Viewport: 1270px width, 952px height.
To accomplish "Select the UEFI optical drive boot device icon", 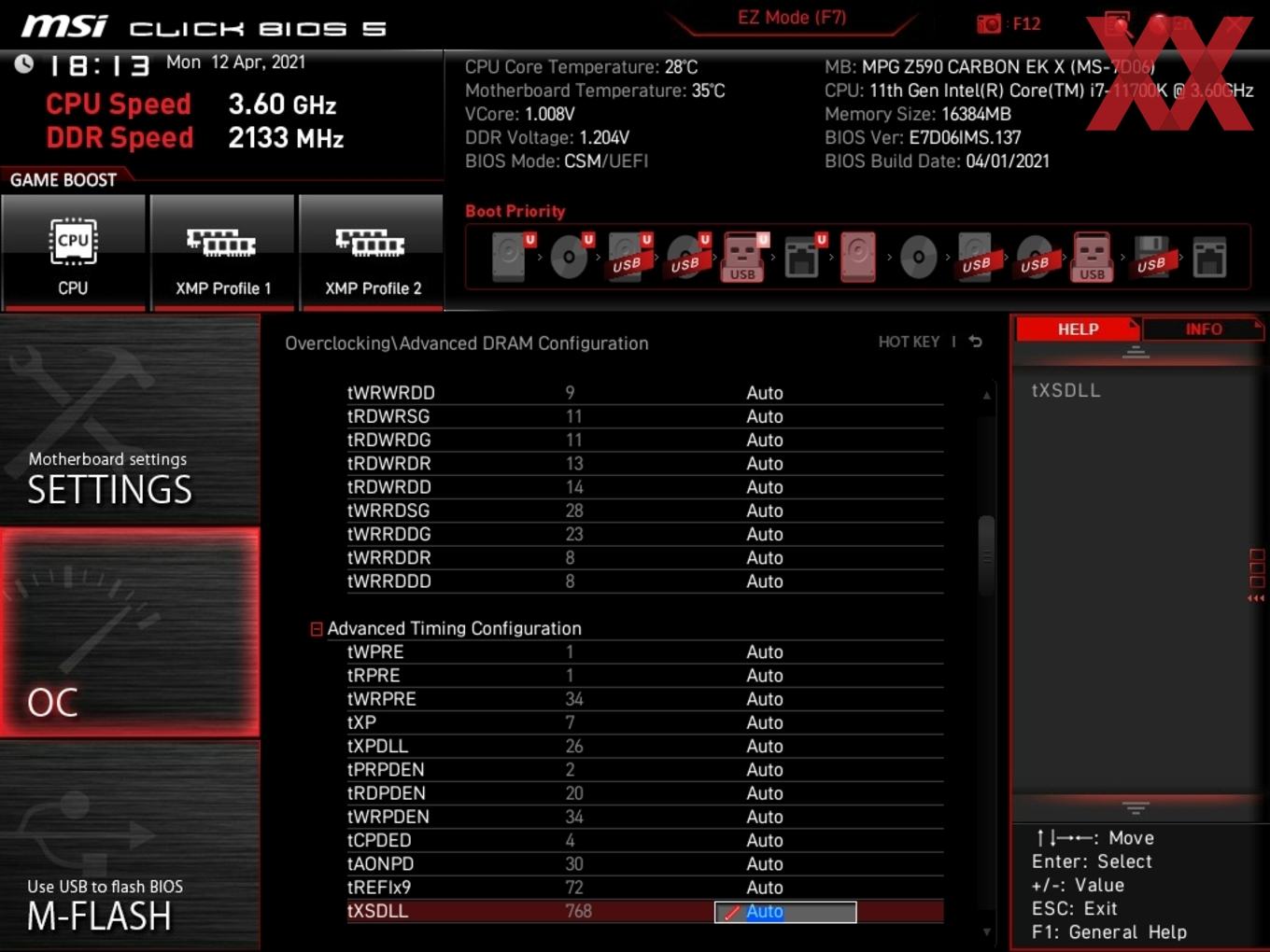I will [x=571, y=257].
